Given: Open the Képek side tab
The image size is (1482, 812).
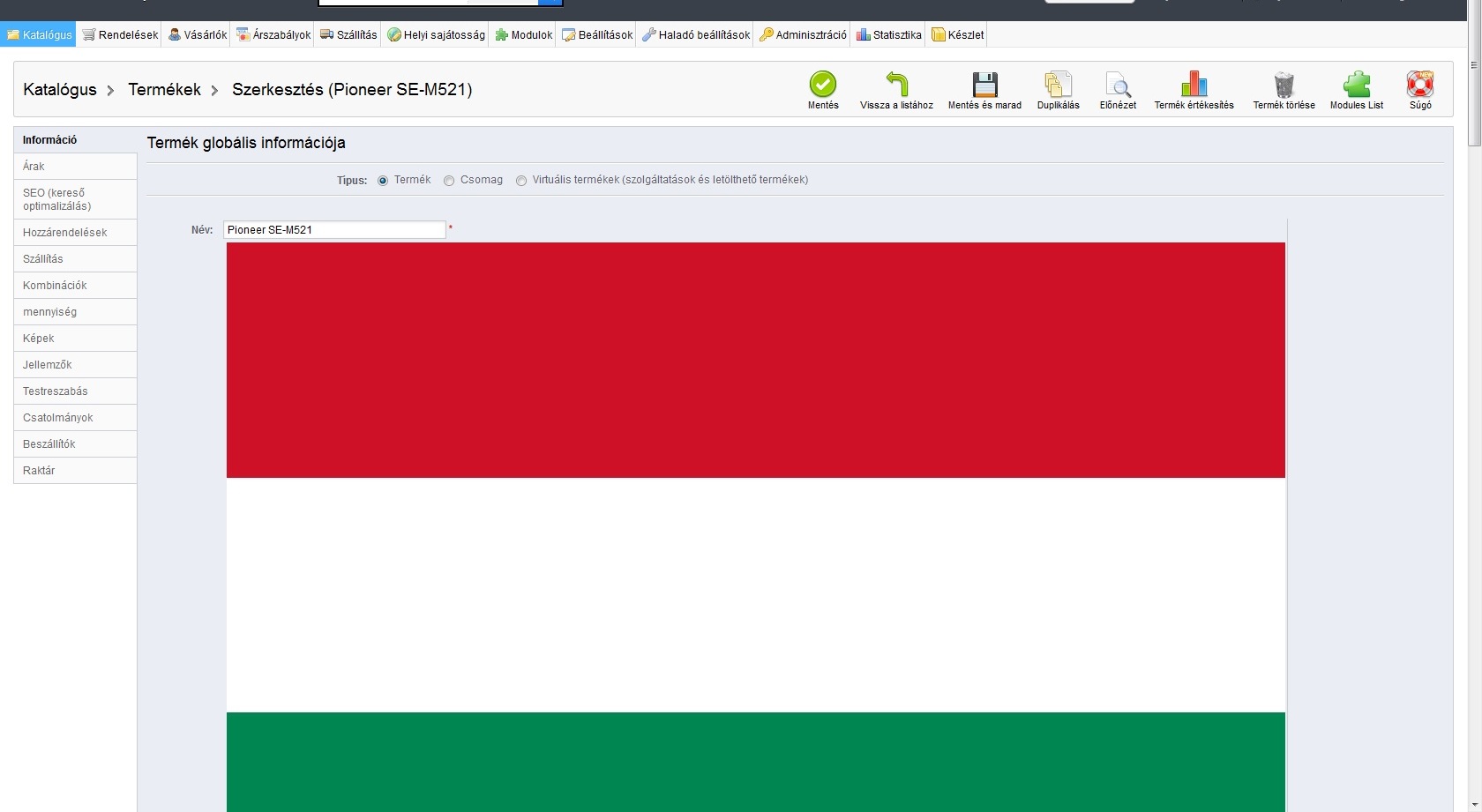Looking at the screenshot, I should click(x=75, y=339).
